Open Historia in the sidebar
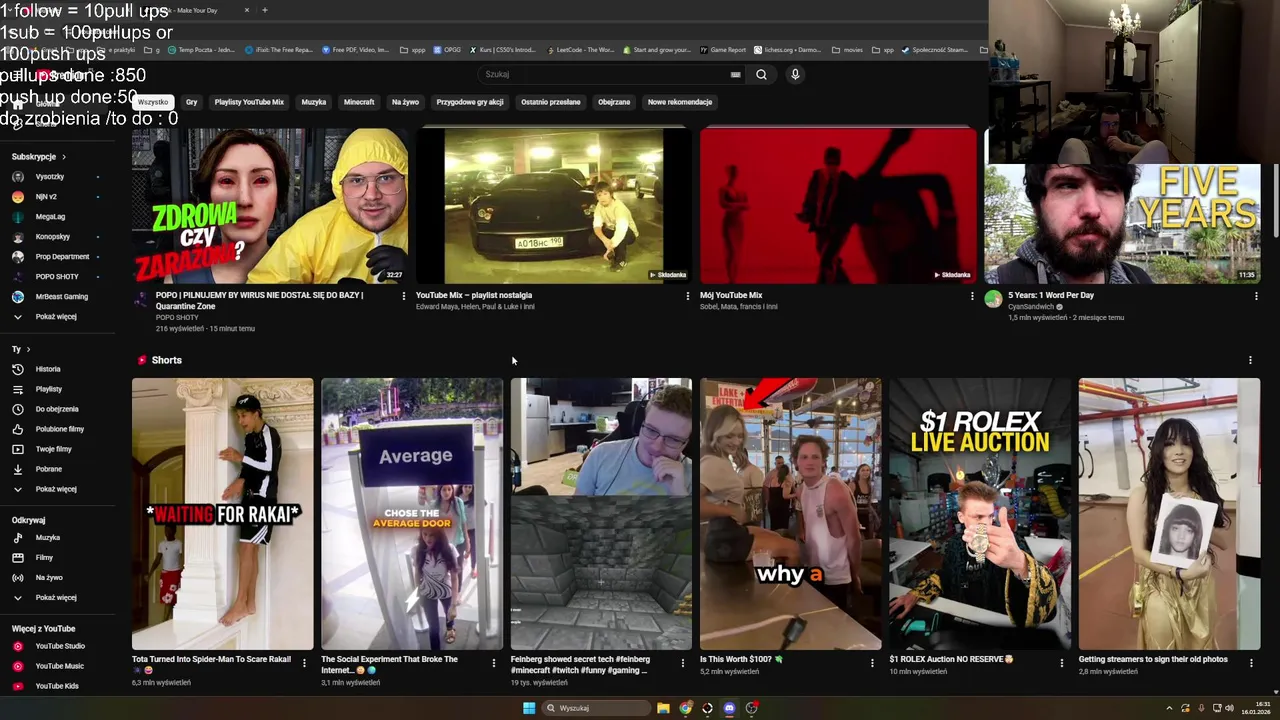 pos(48,369)
